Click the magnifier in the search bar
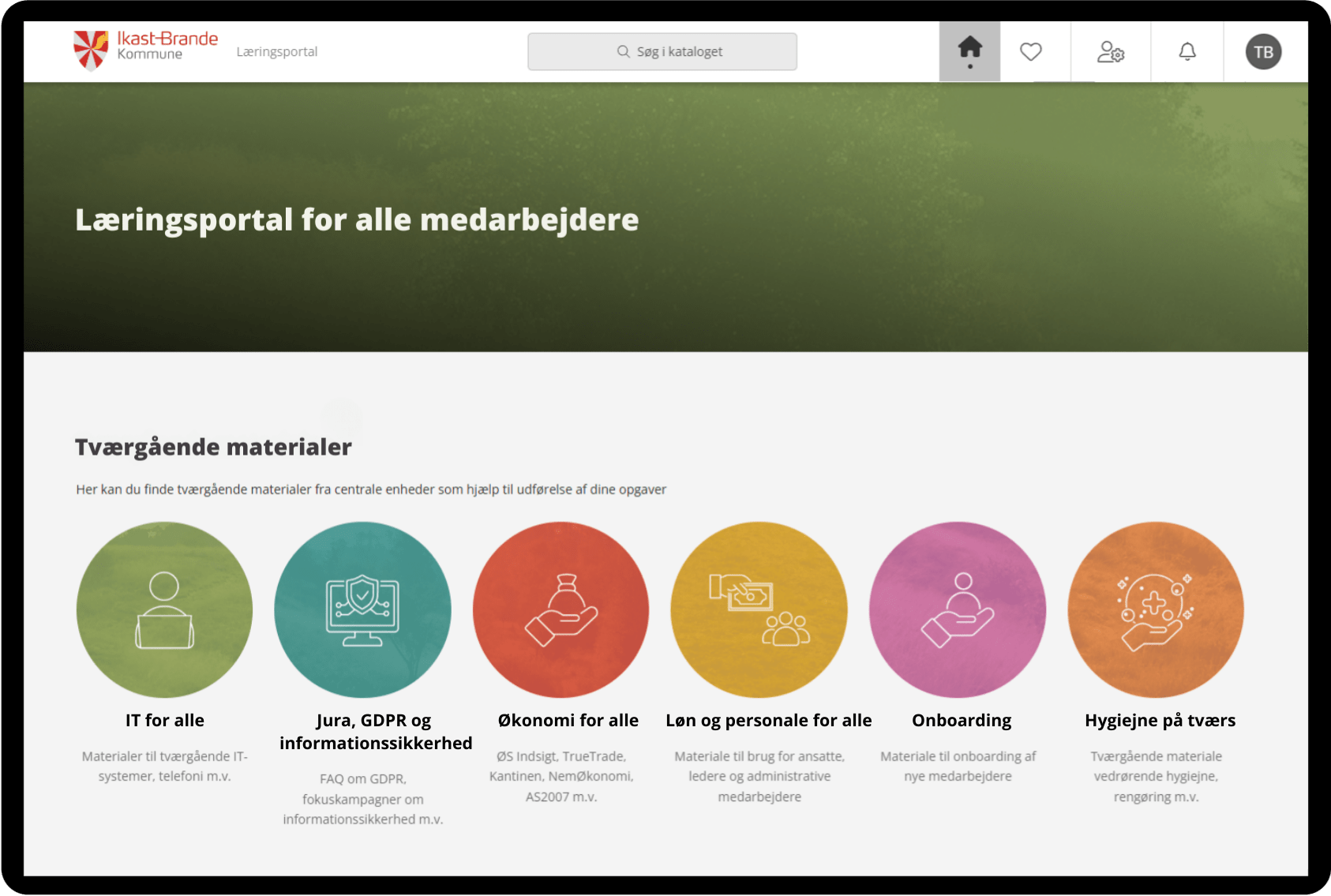The image size is (1331, 896). [624, 51]
